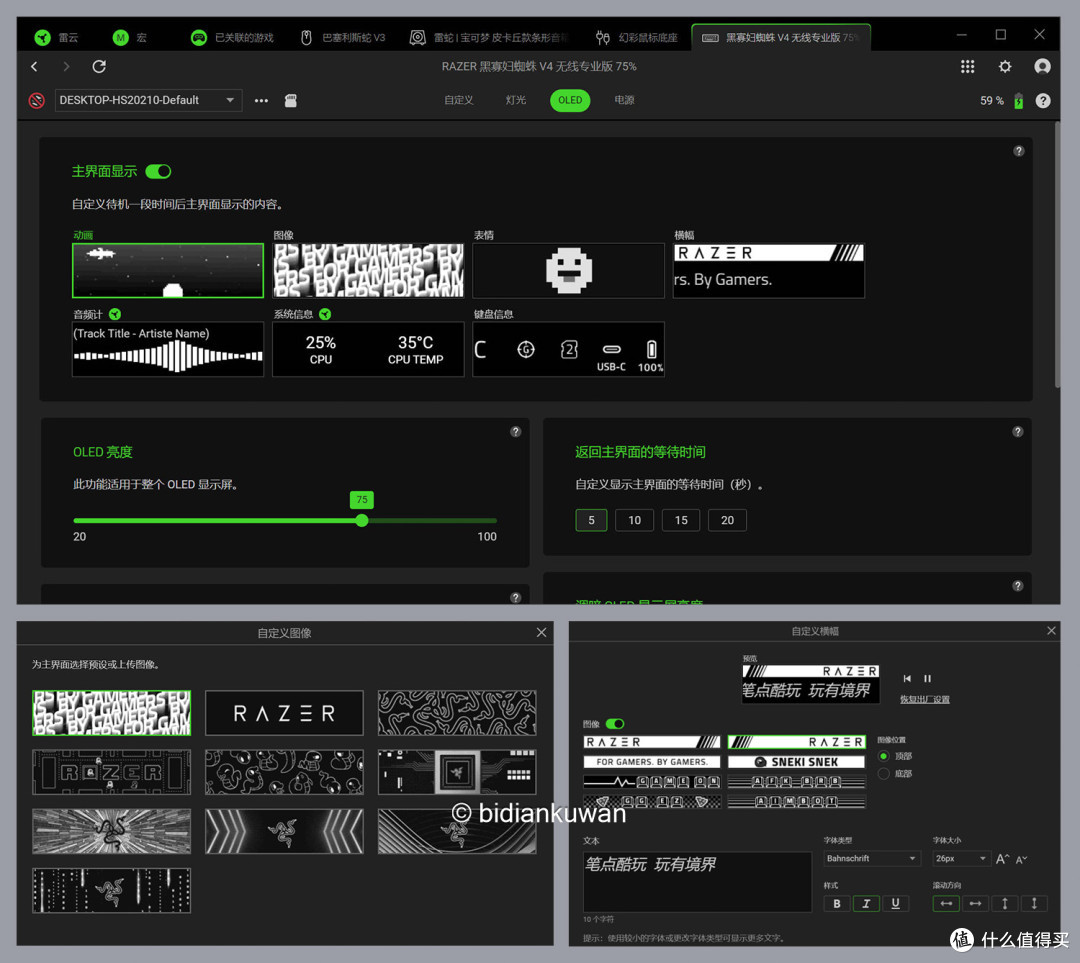Open profile options three-dot menu
Screen dimensions: 1080x963
pyautogui.click(x=261, y=101)
